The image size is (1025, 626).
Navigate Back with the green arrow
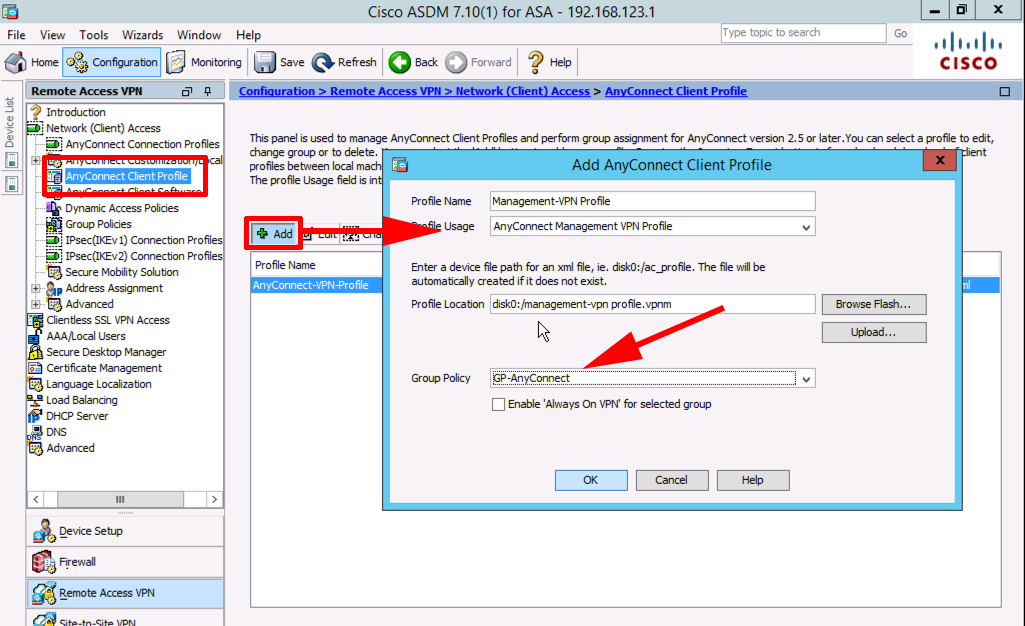(x=413, y=62)
